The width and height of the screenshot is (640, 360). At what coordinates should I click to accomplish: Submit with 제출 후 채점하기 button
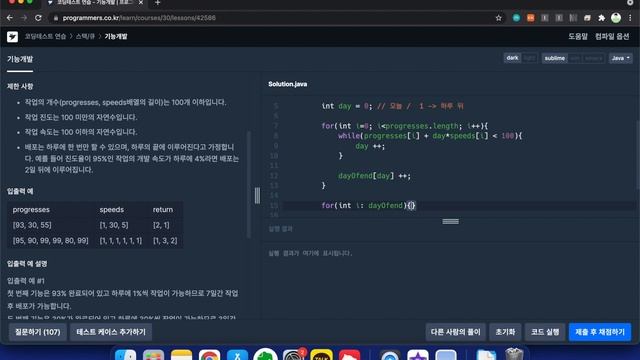click(600, 332)
